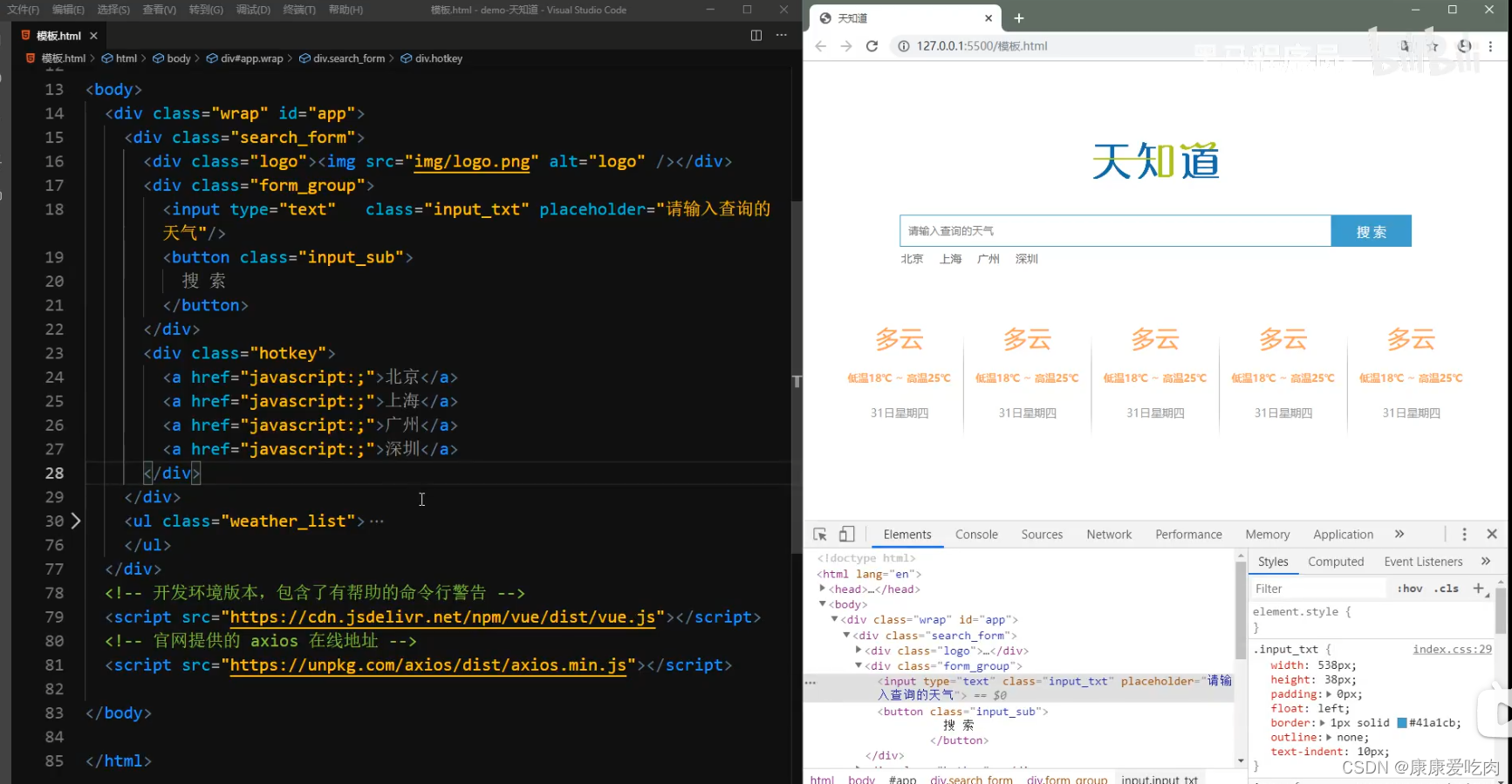Viewport: 1512px width, 784px height.
Task: Switch to Sources tab
Action: tap(1042, 535)
